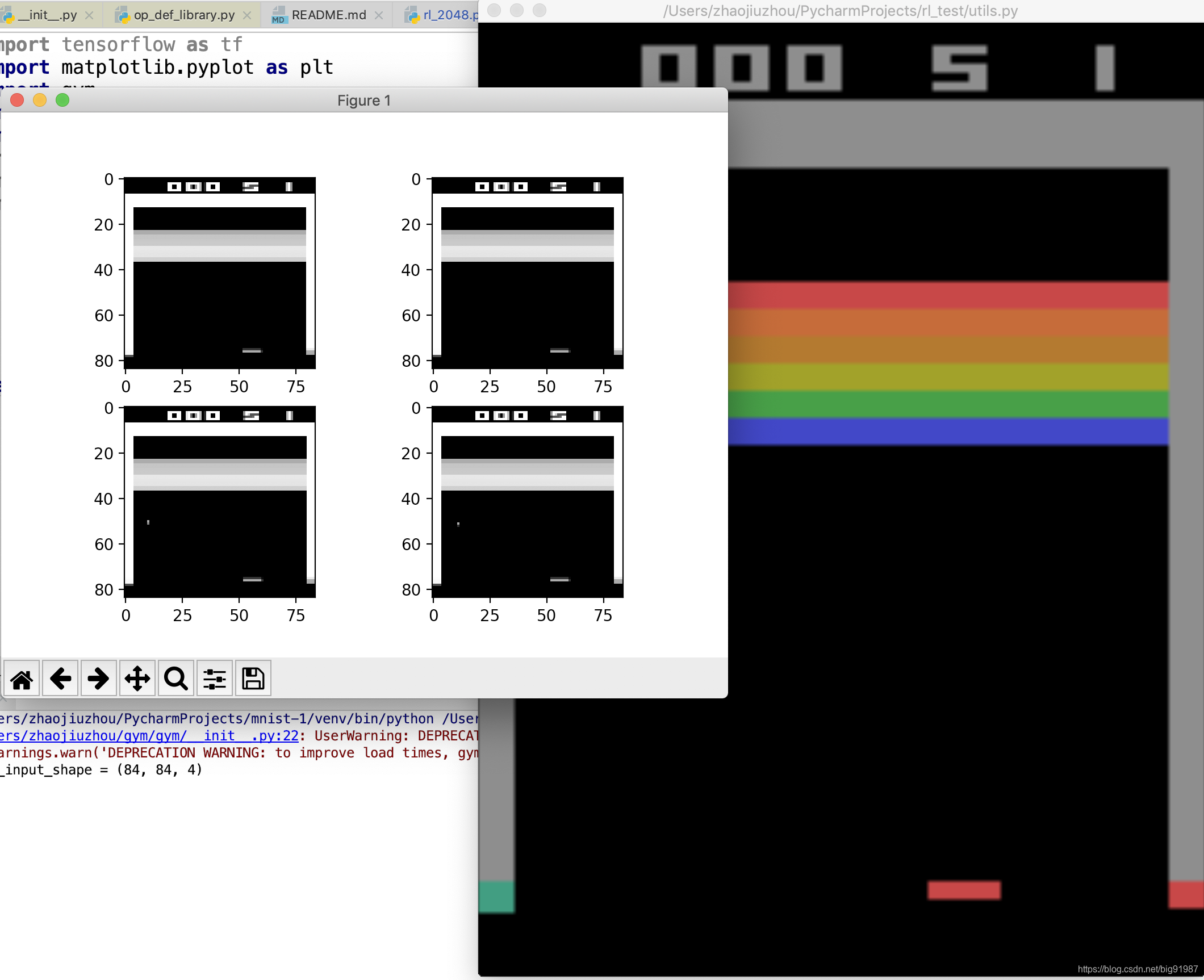The height and width of the screenshot is (980, 1204).
Task: Click the utils.py game window title
Action: [841, 11]
